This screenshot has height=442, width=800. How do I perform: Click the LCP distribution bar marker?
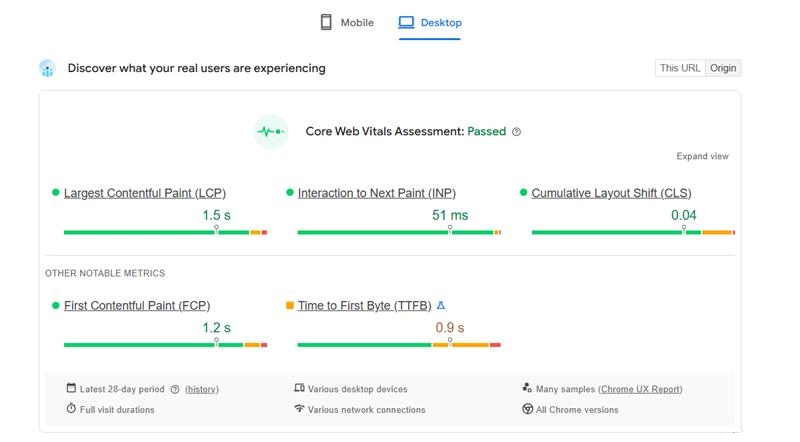click(x=216, y=230)
